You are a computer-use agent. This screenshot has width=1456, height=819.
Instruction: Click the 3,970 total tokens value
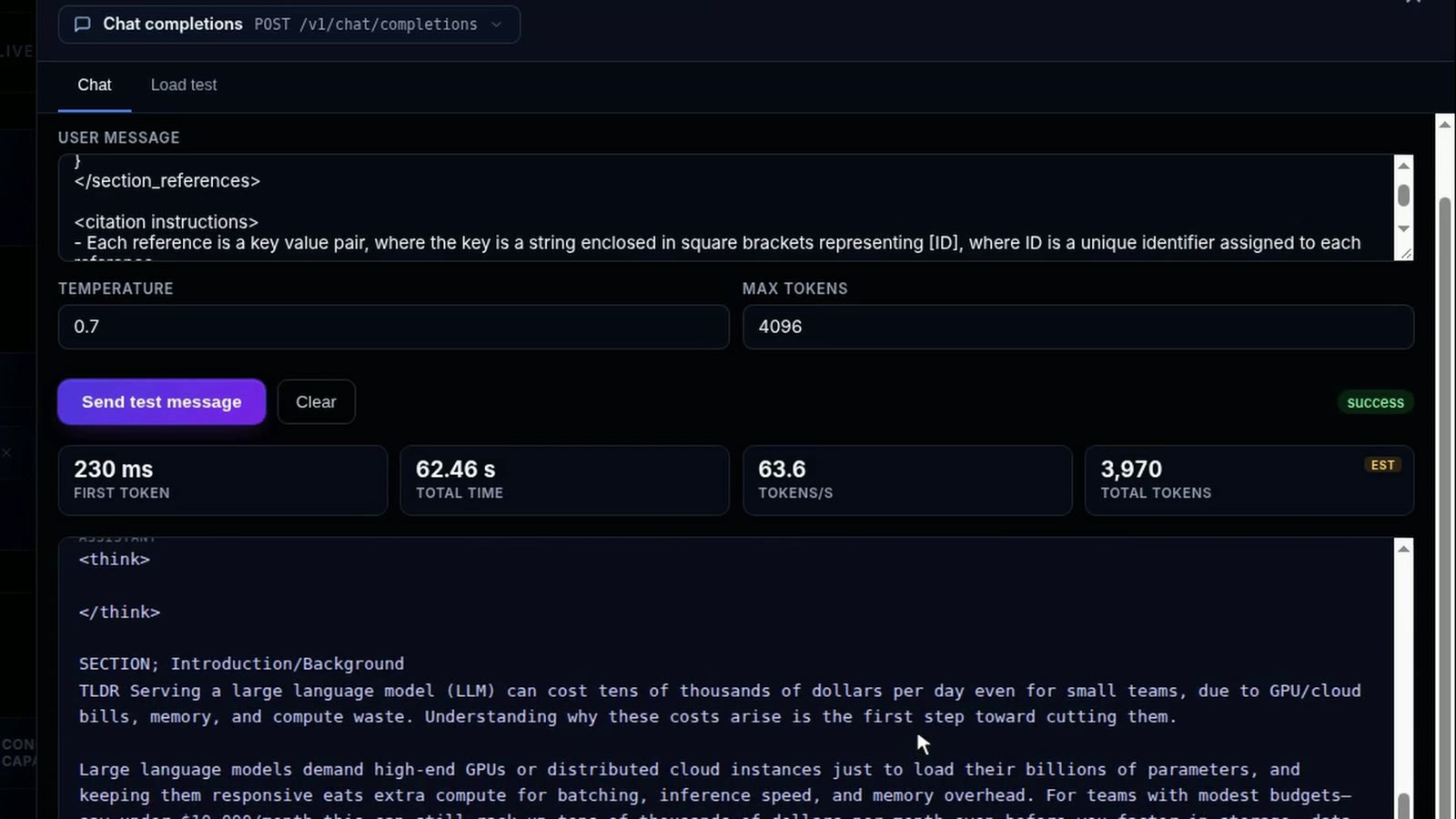click(1131, 469)
